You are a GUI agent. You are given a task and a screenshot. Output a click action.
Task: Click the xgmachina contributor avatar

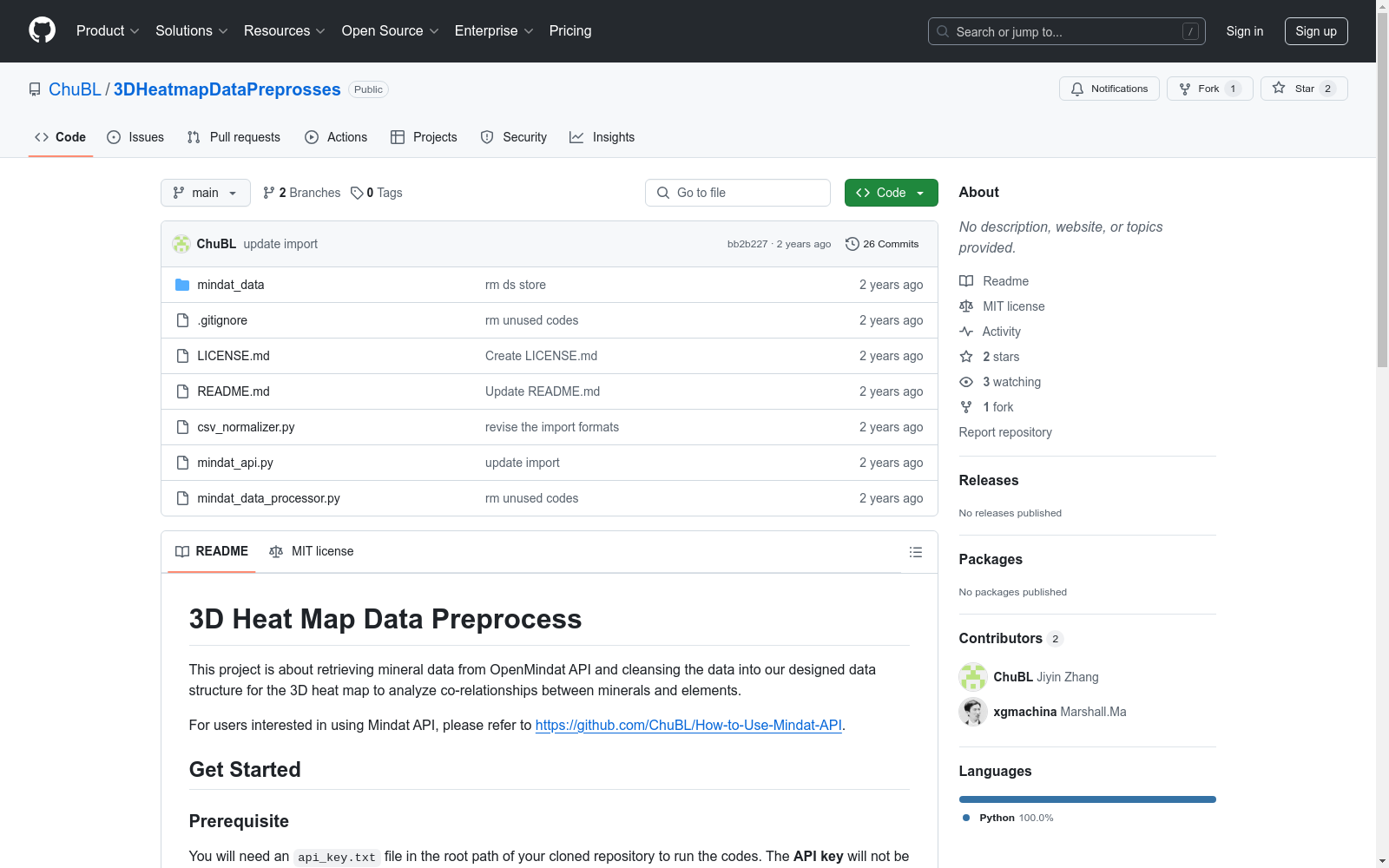tap(973, 712)
